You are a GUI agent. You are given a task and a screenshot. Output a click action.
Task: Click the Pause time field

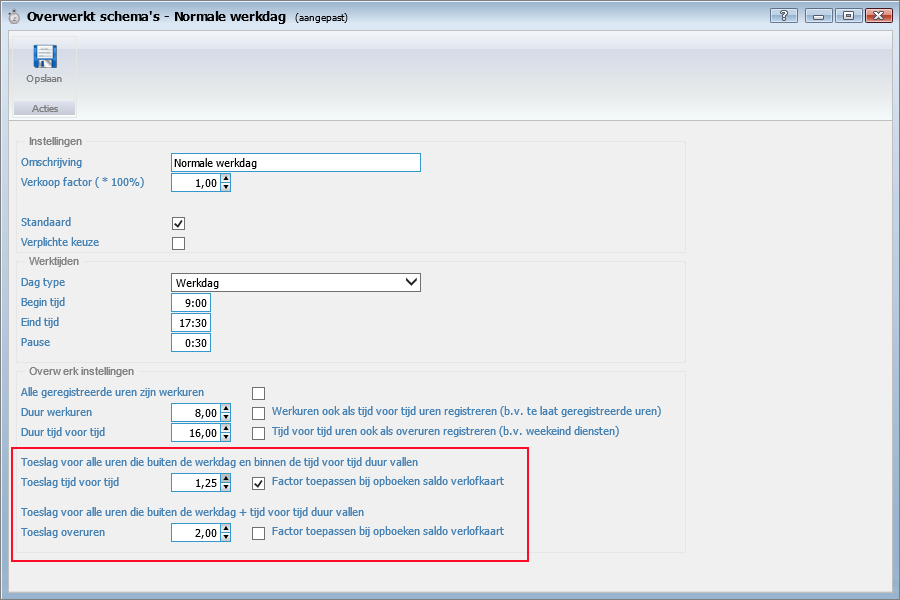click(190, 343)
